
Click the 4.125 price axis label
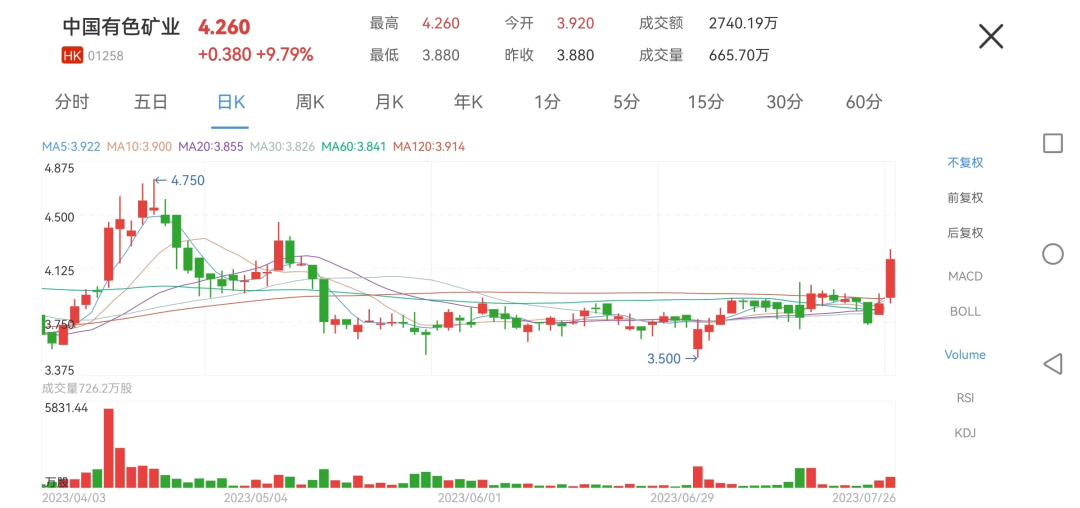point(59,270)
